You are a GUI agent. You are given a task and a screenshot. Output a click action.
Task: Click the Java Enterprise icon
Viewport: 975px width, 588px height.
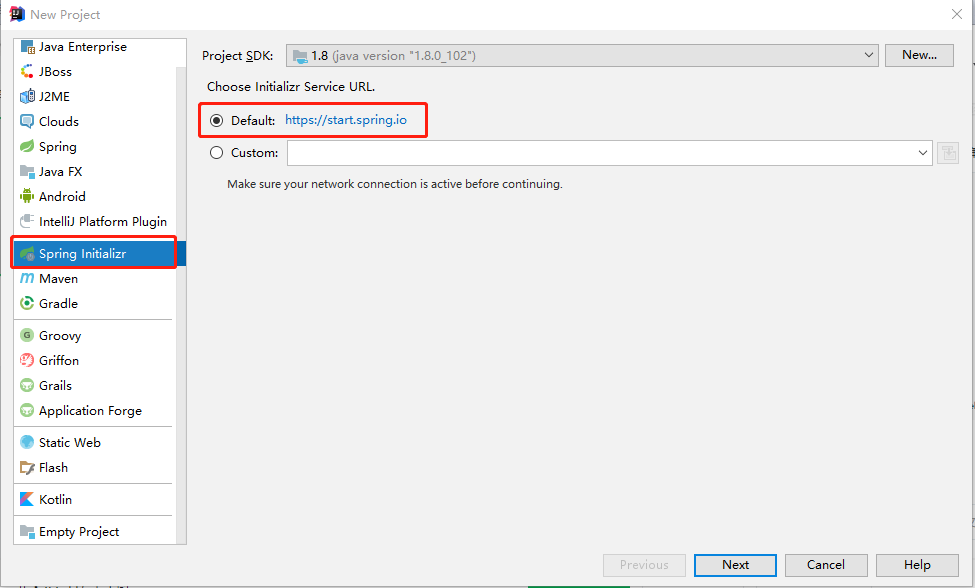(27, 47)
